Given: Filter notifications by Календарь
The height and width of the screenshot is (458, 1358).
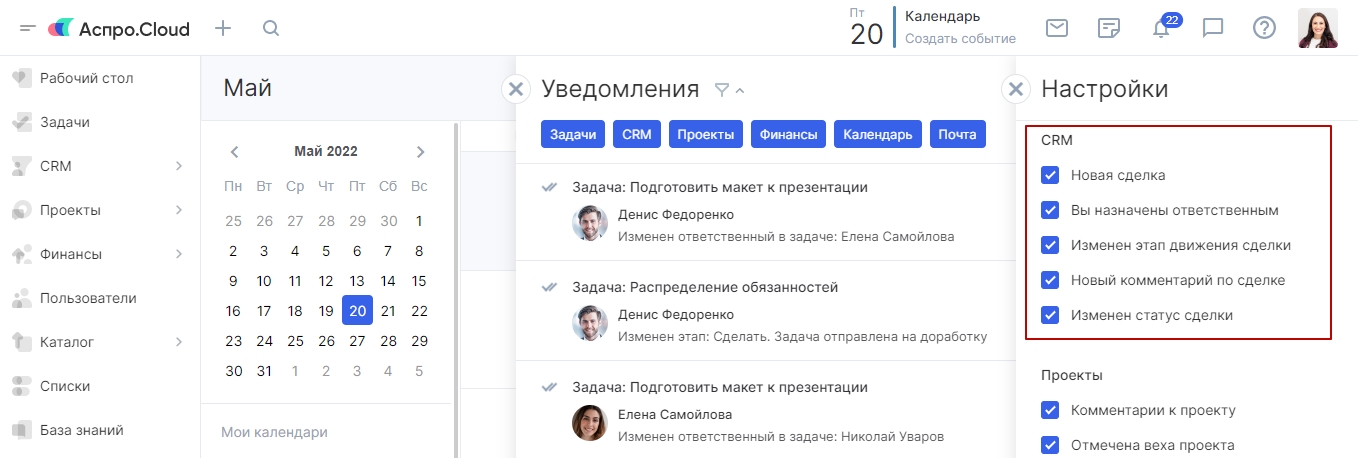Looking at the screenshot, I should pyautogui.click(x=877, y=134).
